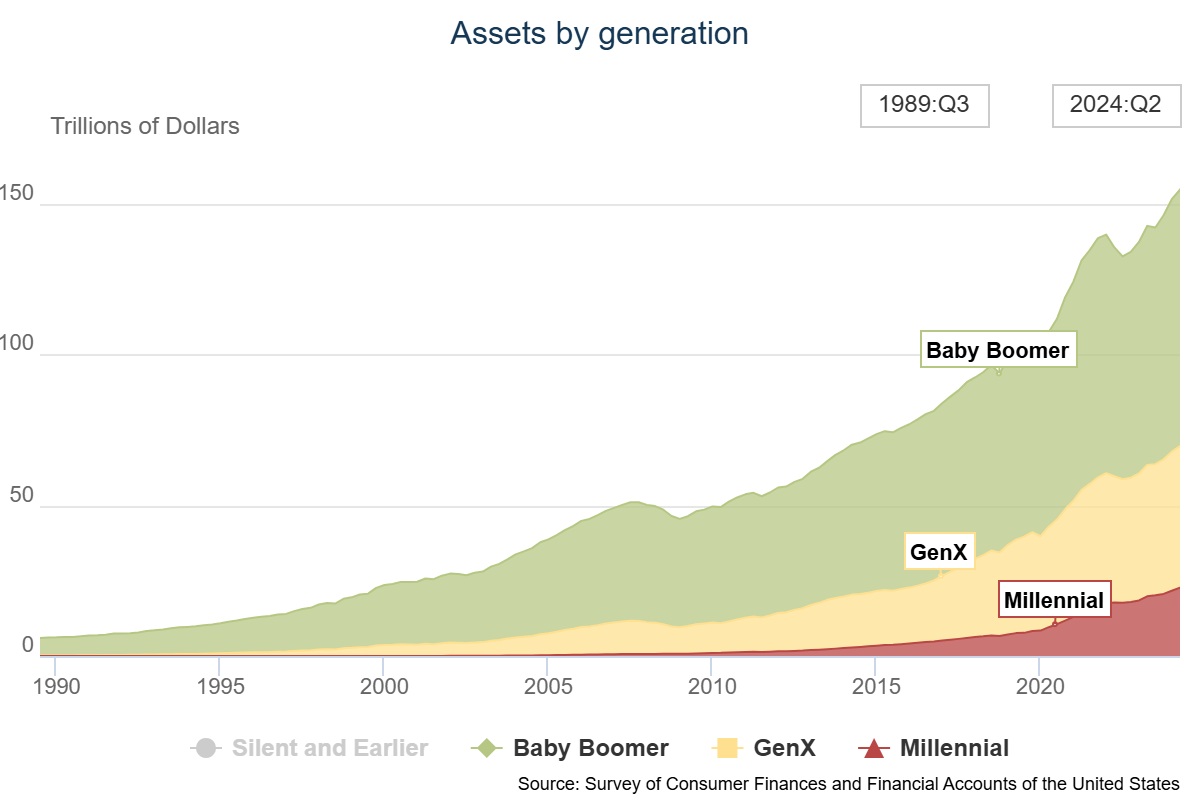Toggle the Millennial legend text label

click(x=954, y=748)
